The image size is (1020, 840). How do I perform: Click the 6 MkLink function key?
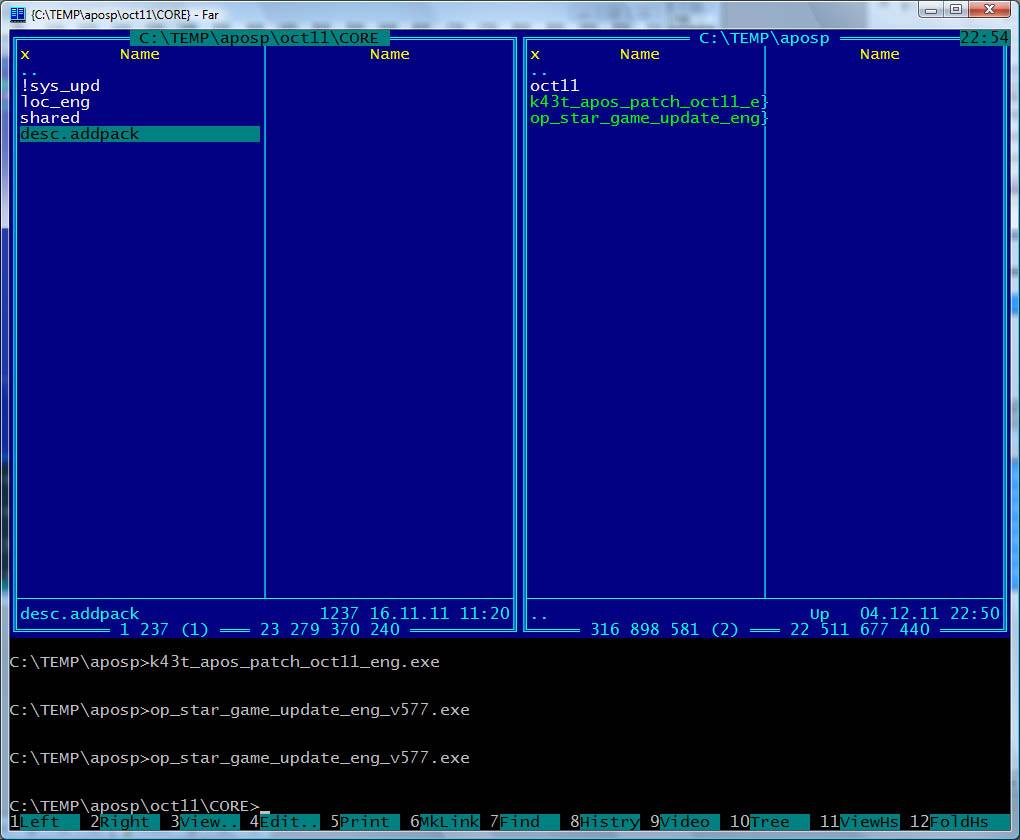click(444, 822)
